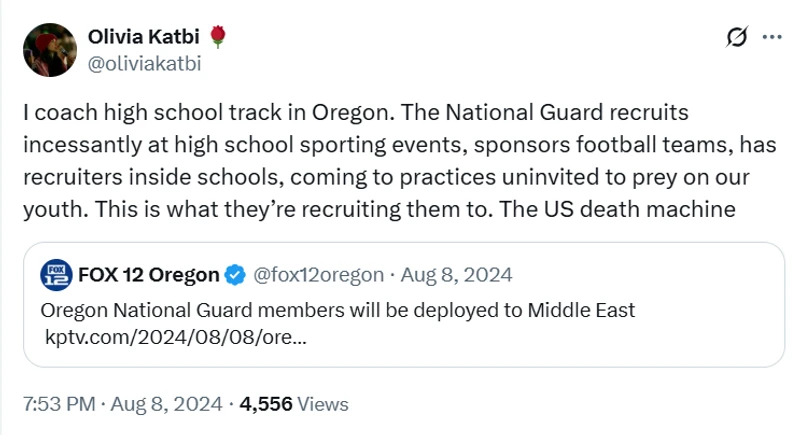Screen dimensions: 800x435
Task: Click the FOX 12 logo avatar
Action: pyautogui.click(x=54, y=273)
